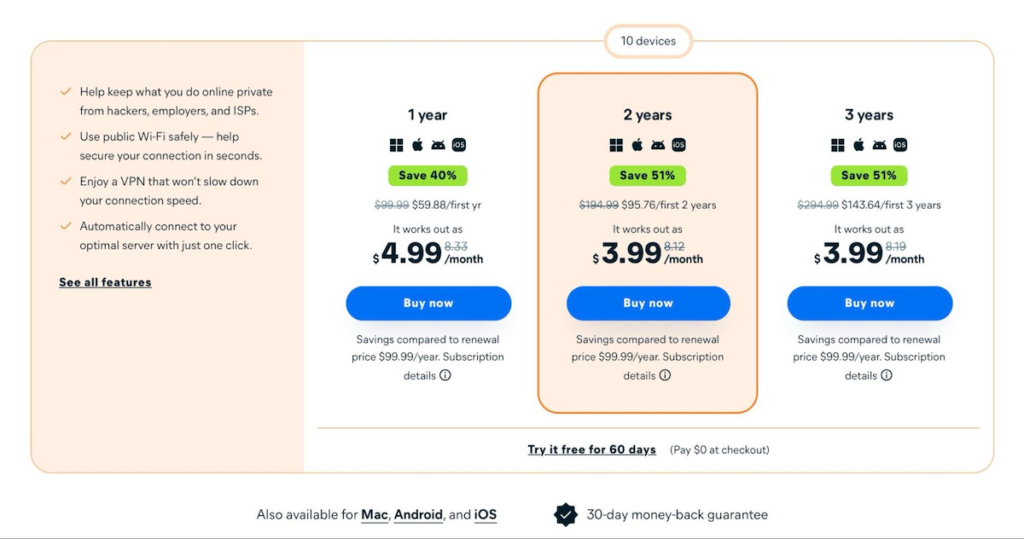This screenshot has height=539, width=1024.
Task: Click iOS icon under 2 years plan
Action: click(679, 145)
